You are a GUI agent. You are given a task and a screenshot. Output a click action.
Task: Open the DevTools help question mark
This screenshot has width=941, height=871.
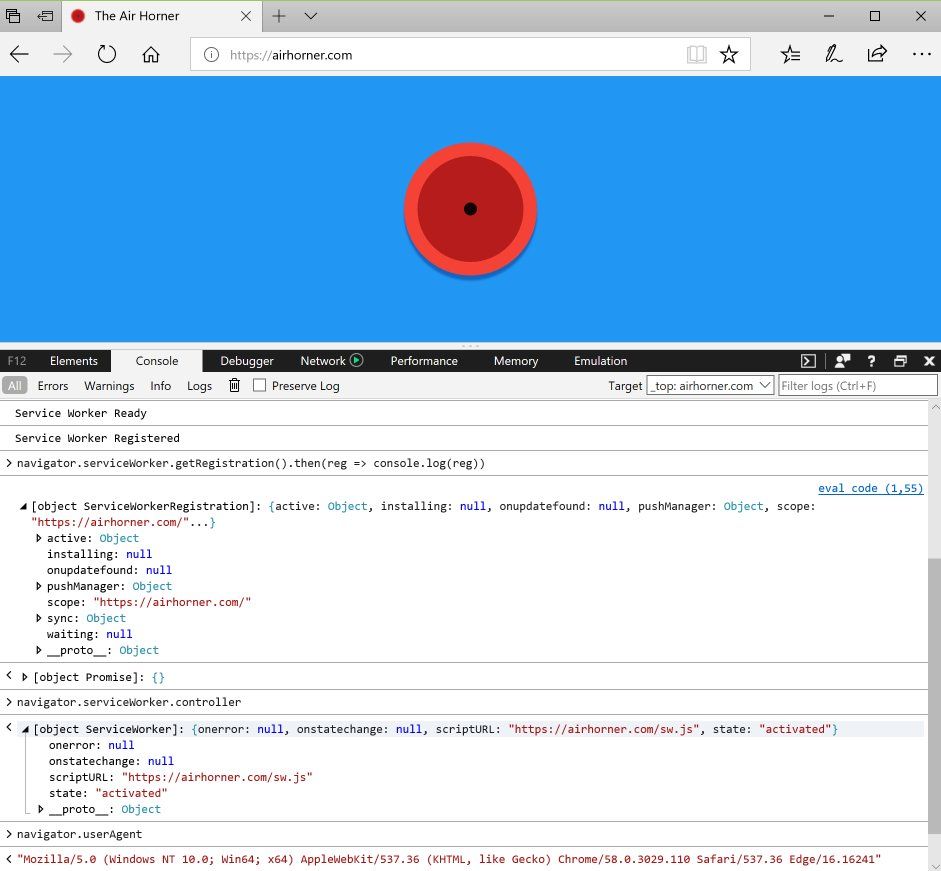(x=871, y=361)
